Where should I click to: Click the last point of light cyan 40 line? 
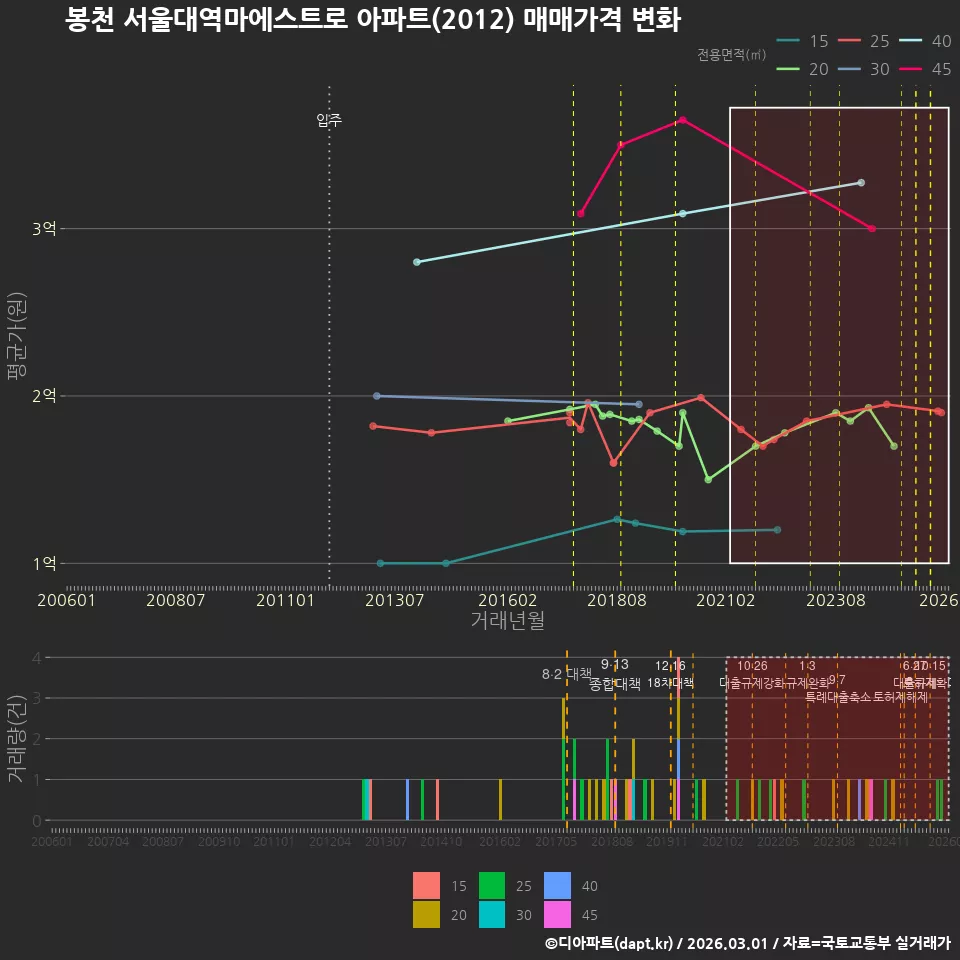[x=861, y=182]
